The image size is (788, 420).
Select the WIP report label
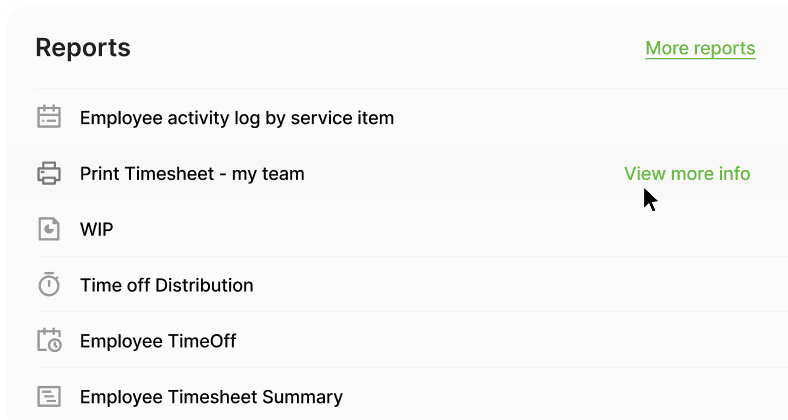click(x=96, y=229)
